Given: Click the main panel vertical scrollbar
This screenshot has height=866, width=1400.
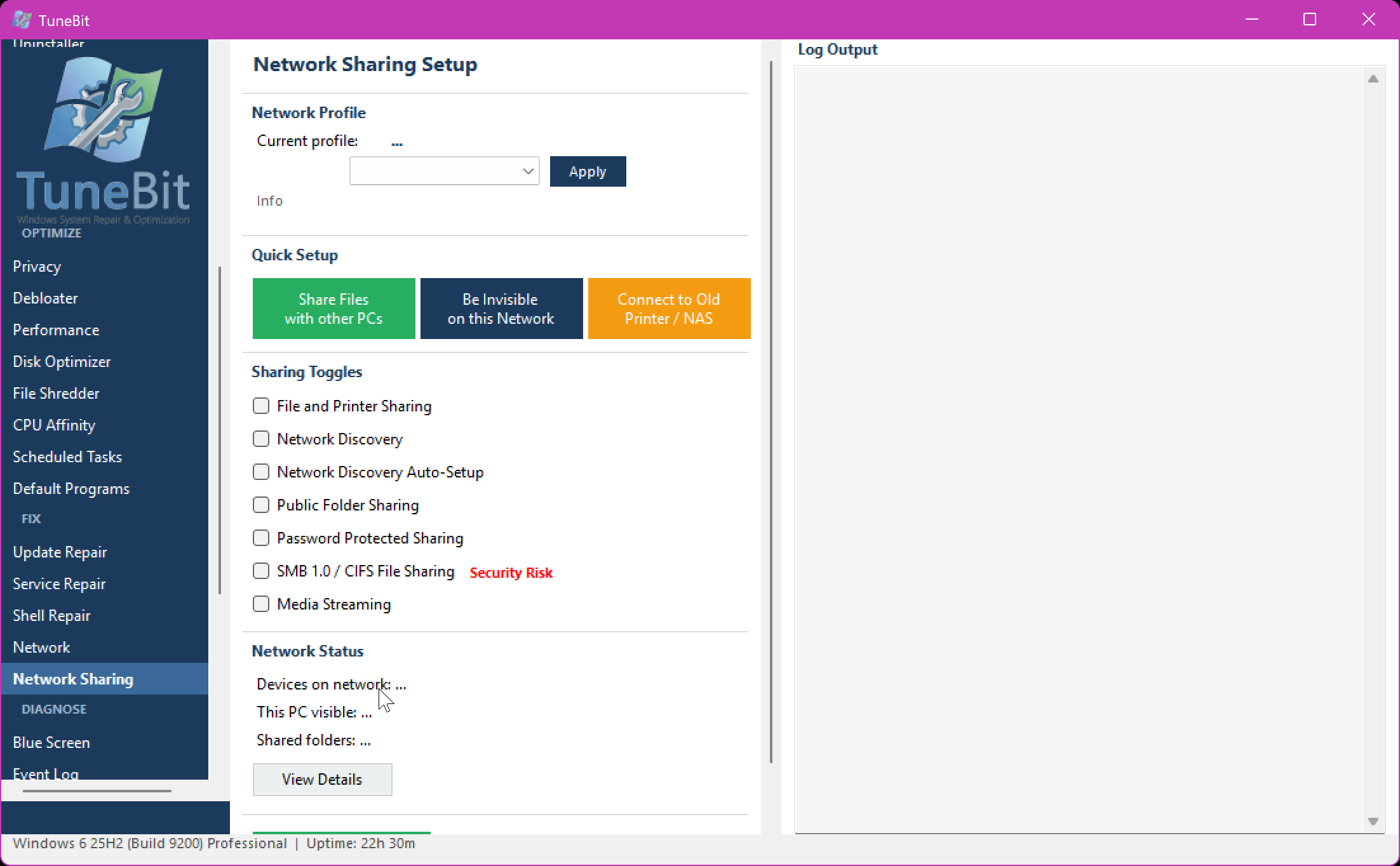Looking at the screenshot, I should pyautogui.click(x=771, y=411).
